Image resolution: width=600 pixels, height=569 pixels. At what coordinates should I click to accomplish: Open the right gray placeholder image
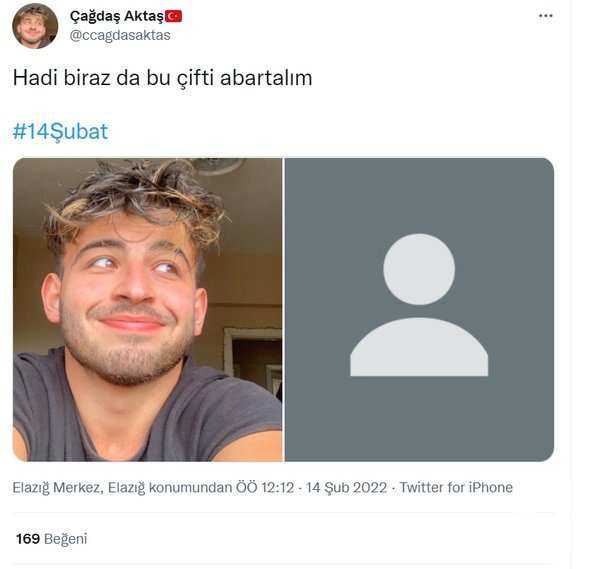point(419,310)
